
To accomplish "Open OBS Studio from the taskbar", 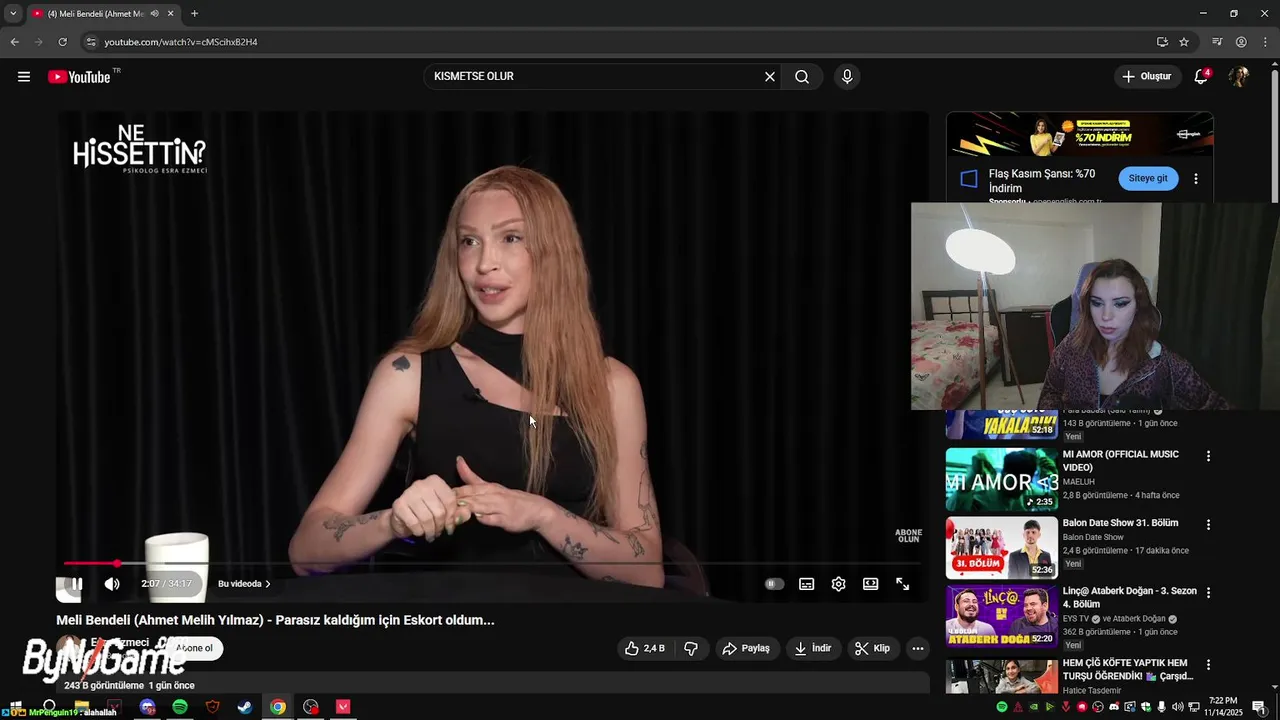I will (311, 707).
